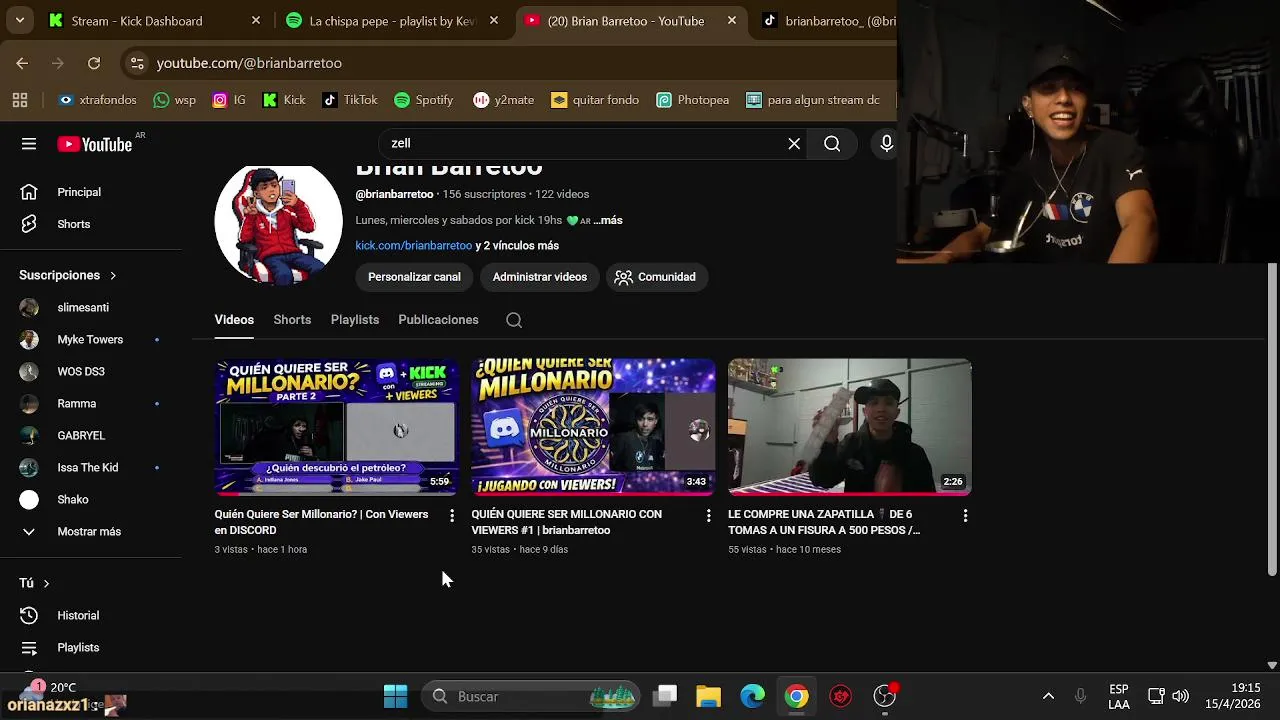This screenshot has height=720, width=1280.
Task: Select the Videos channel tab
Action: click(x=234, y=320)
